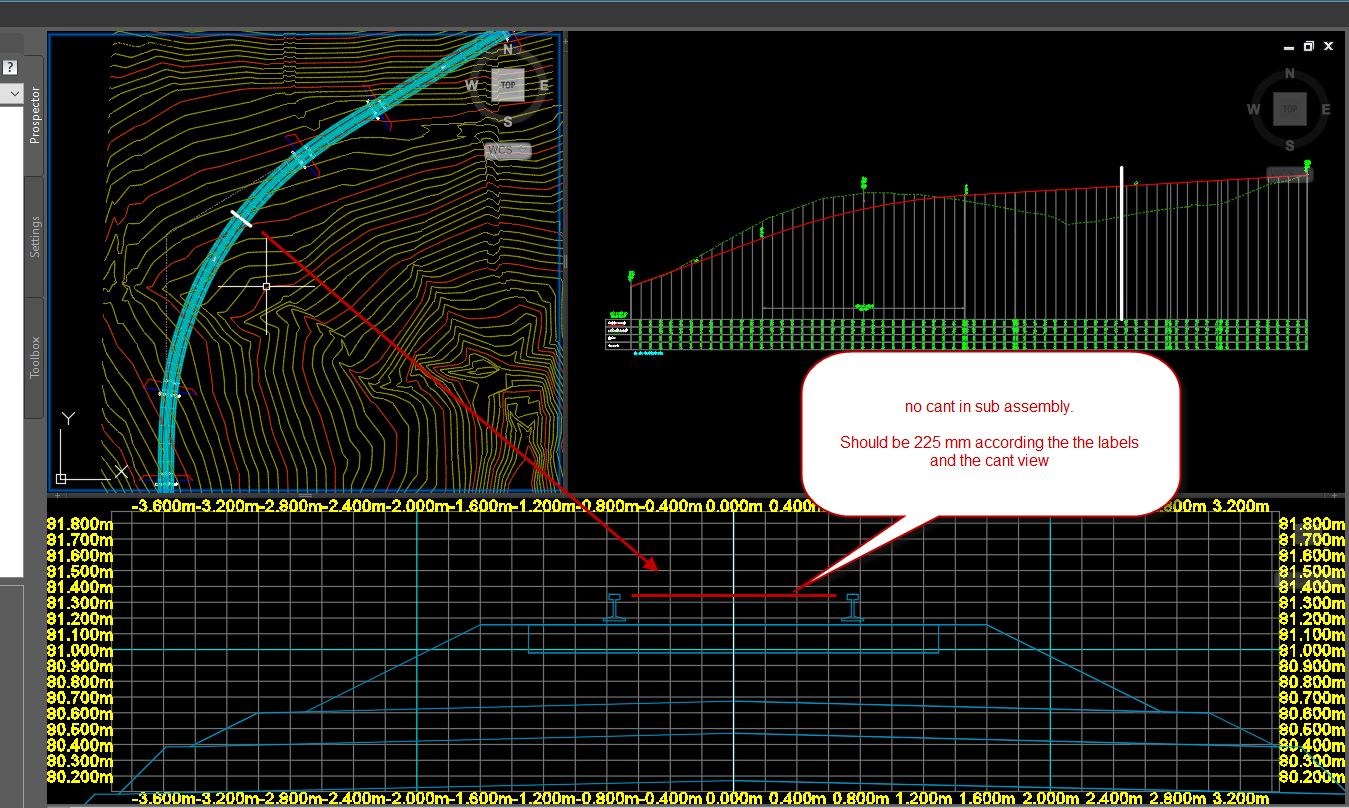The height and width of the screenshot is (808, 1349).
Task: Click E on the right viewport ViewCube
Action: [x=1325, y=109]
